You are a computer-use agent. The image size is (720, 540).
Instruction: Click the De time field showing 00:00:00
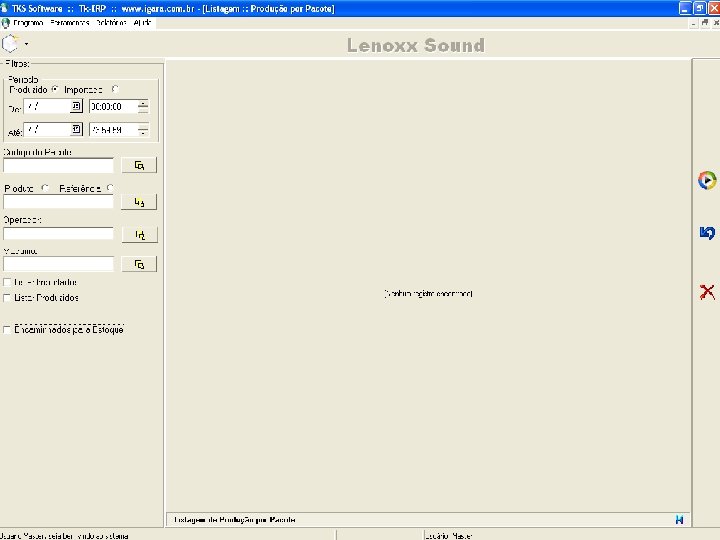coord(113,107)
